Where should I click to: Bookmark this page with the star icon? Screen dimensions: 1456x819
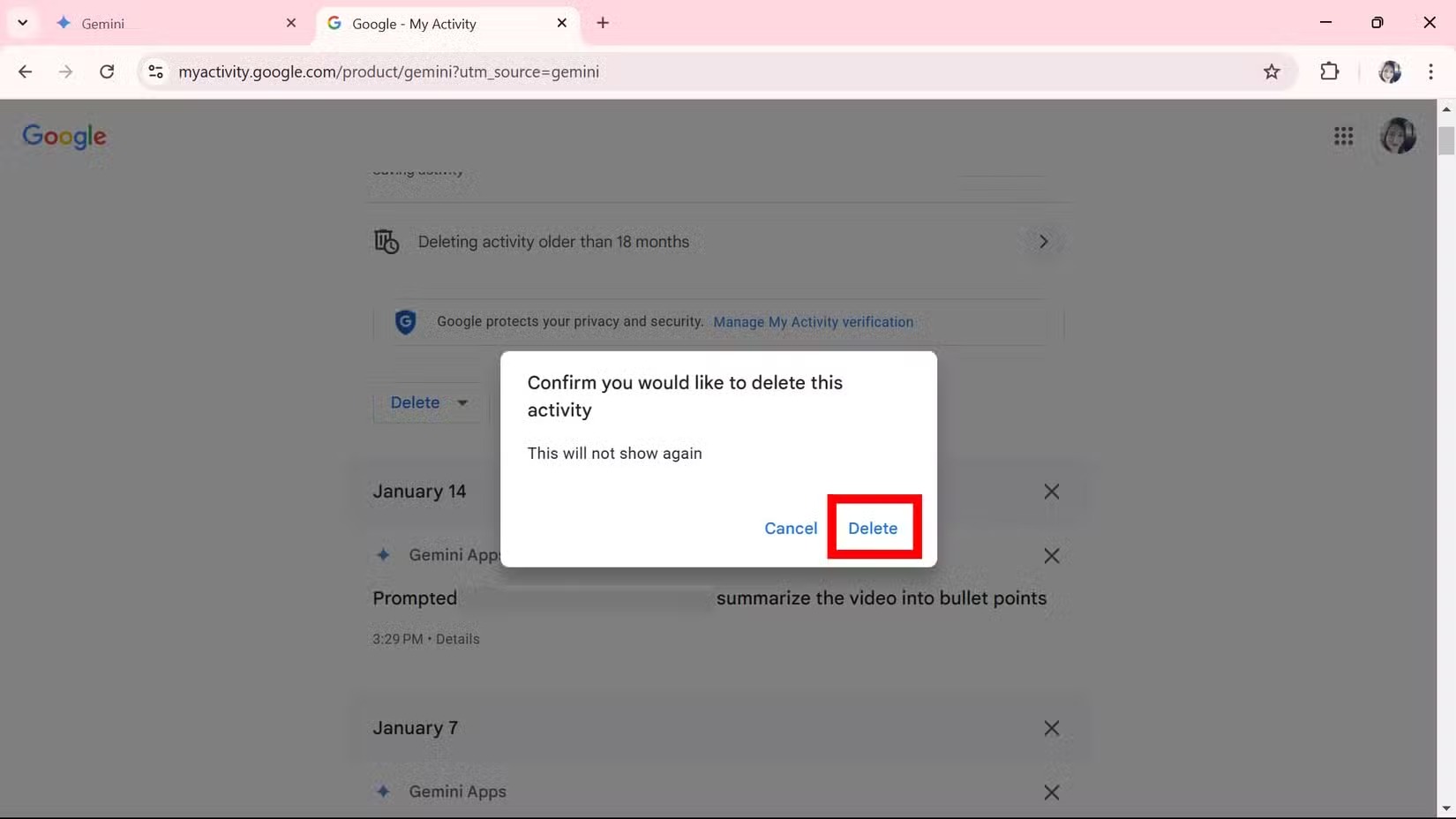coord(1271,71)
